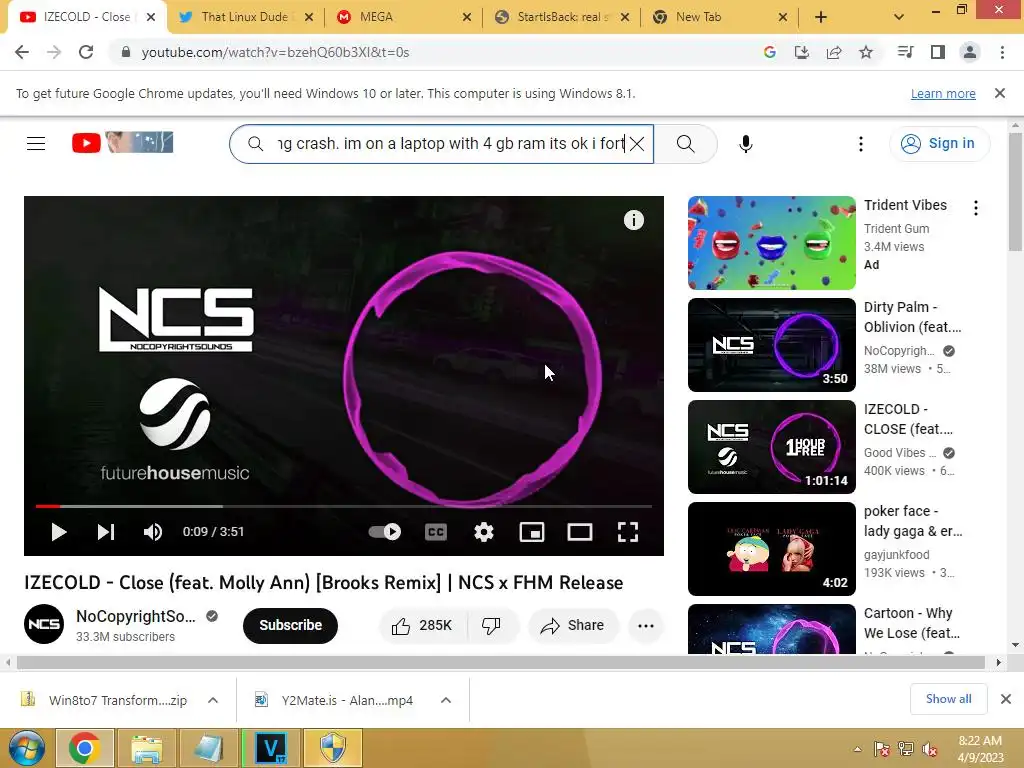Subscribe to NoCopyrightSounds channel
This screenshot has height=768, width=1024.
[290, 625]
